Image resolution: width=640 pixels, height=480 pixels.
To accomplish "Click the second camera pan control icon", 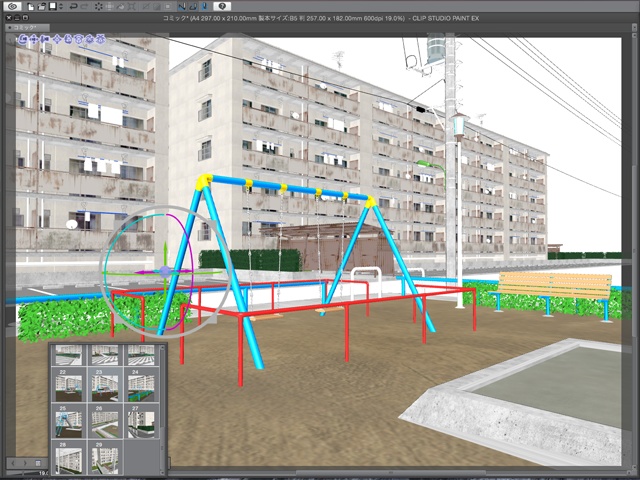I will tap(33, 39).
